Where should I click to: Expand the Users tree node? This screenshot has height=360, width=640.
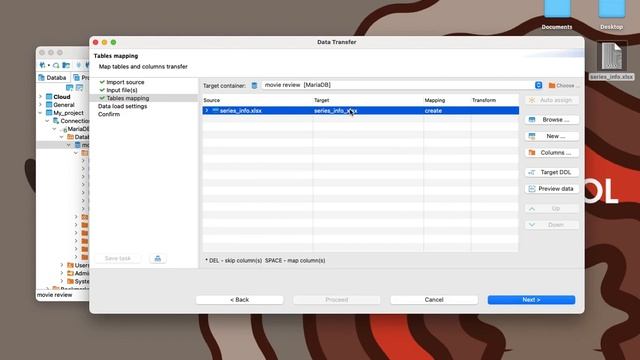pyautogui.click(x=62, y=265)
